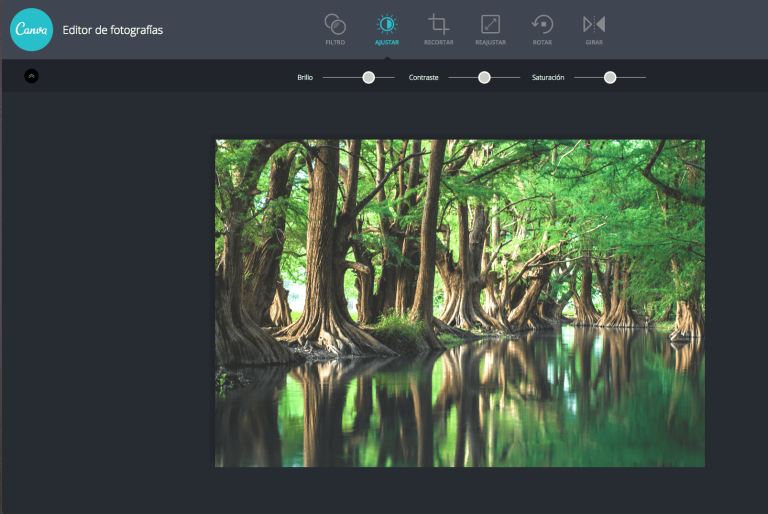Screen dimensions: 768x514
Task: Click the left end of Saturación track
Action: coord(577,77)
